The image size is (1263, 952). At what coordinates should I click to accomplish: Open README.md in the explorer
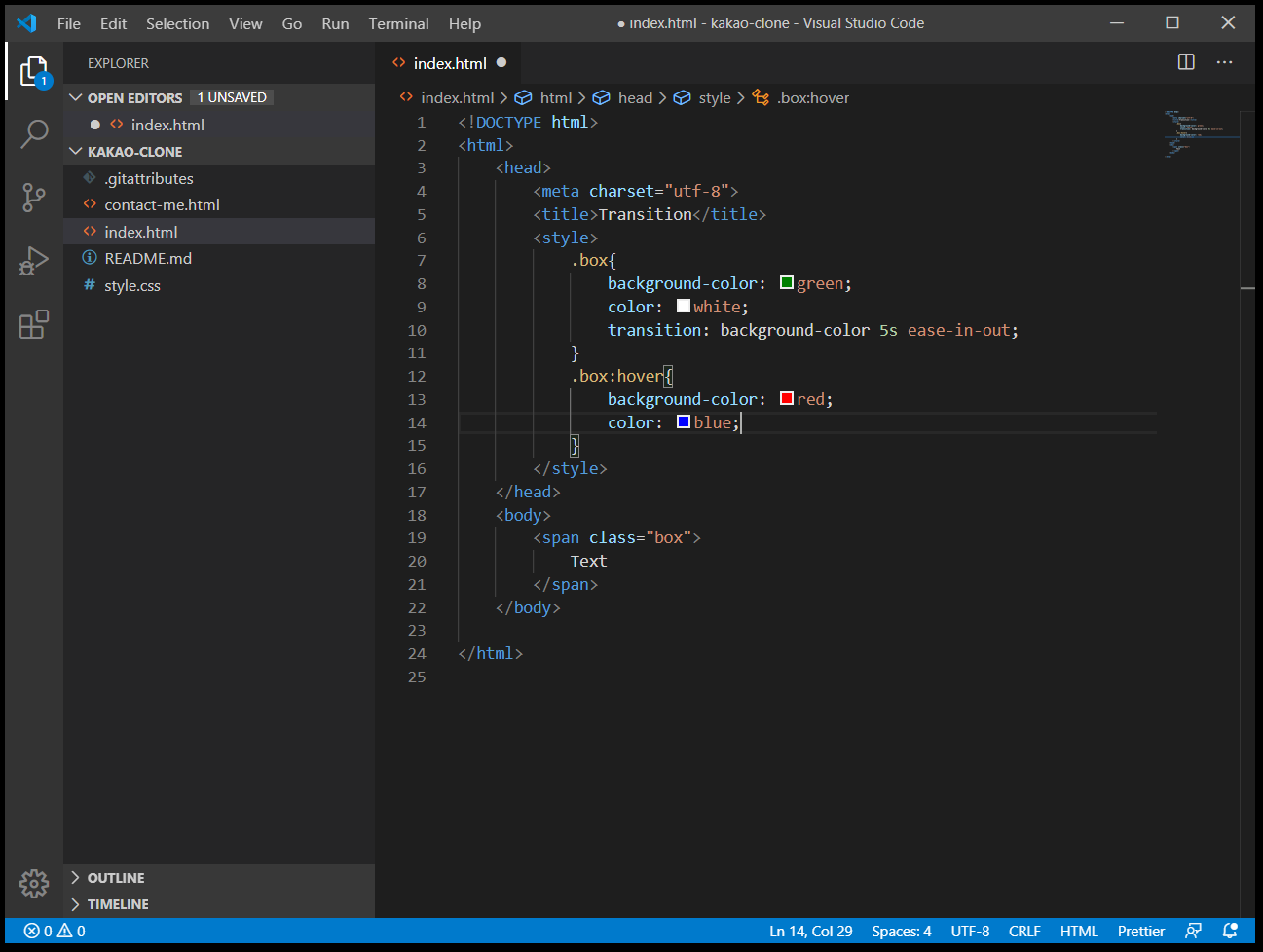point(219,258)
